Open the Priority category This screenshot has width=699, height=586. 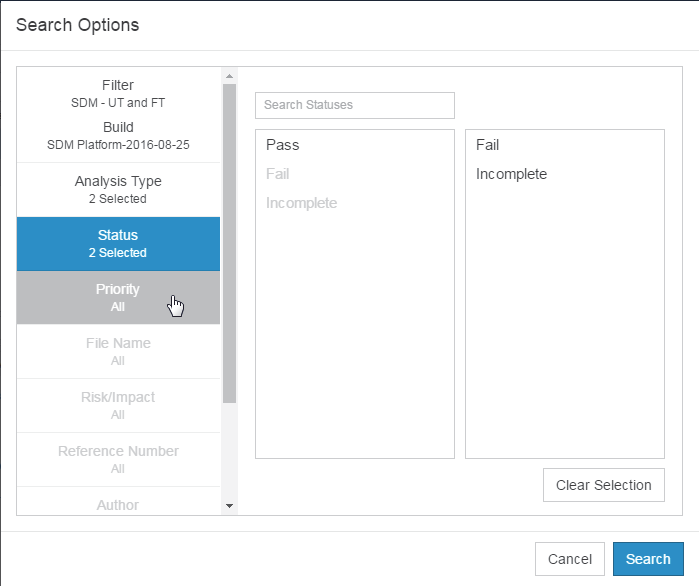[x=118, y=298]
